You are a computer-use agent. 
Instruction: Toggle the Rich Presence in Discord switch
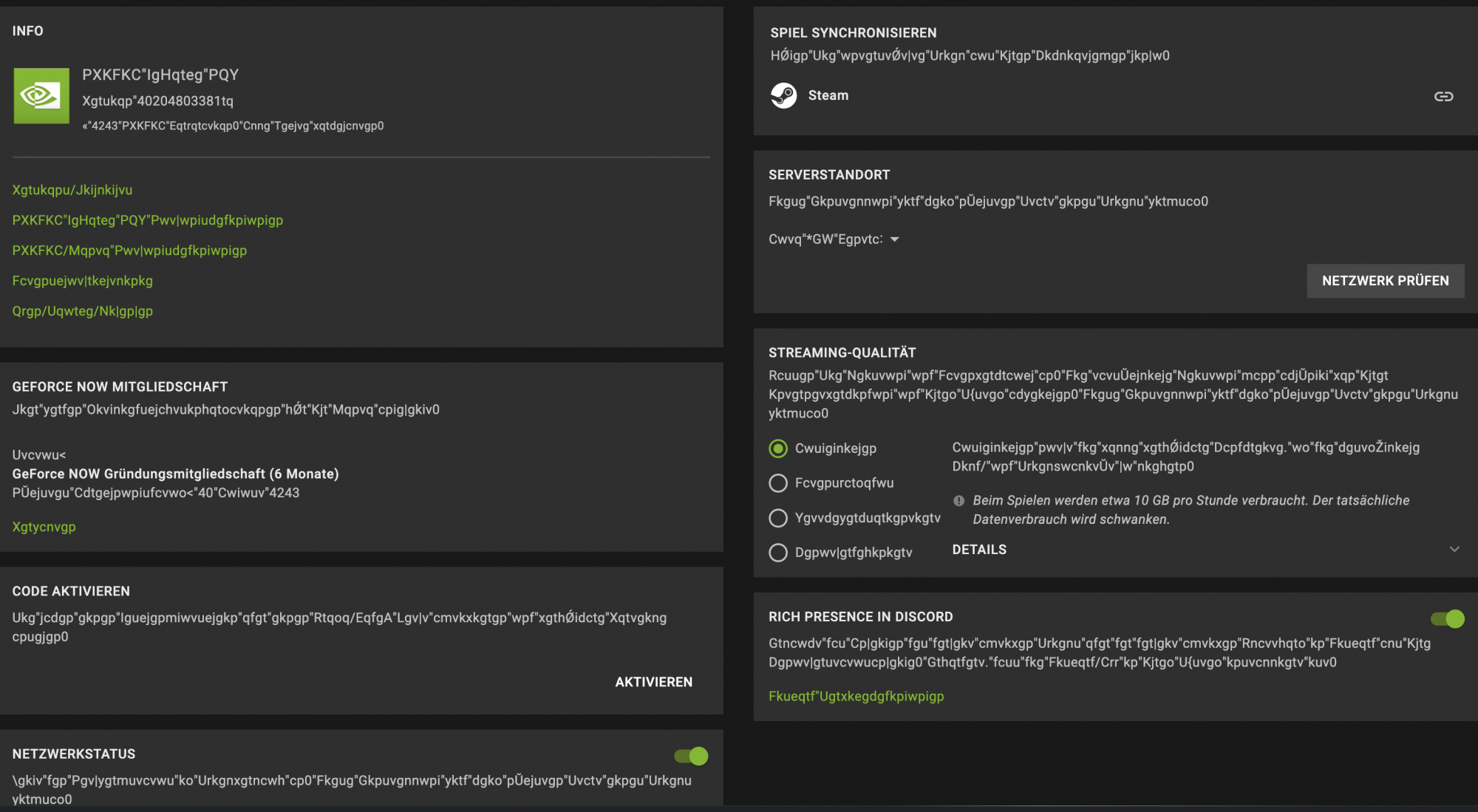[x=1446, y=619]
